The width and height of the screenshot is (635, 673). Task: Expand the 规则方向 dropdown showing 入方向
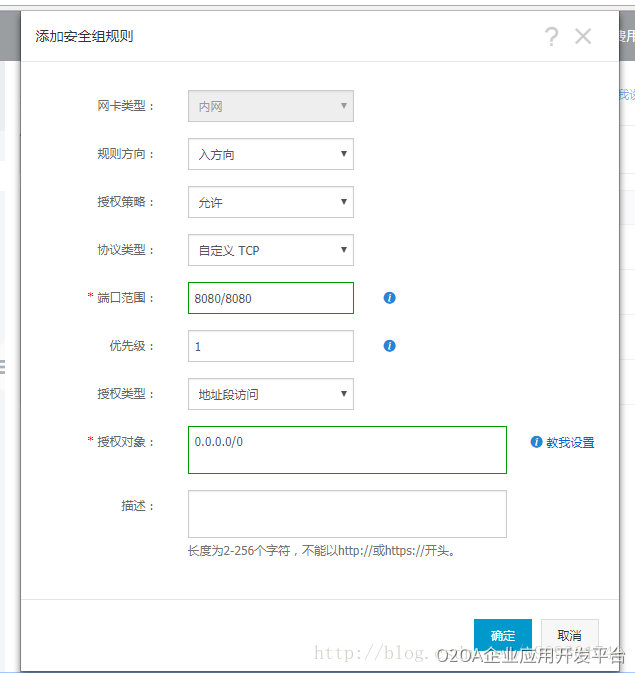pyautogui.click(x=270, y=154)
